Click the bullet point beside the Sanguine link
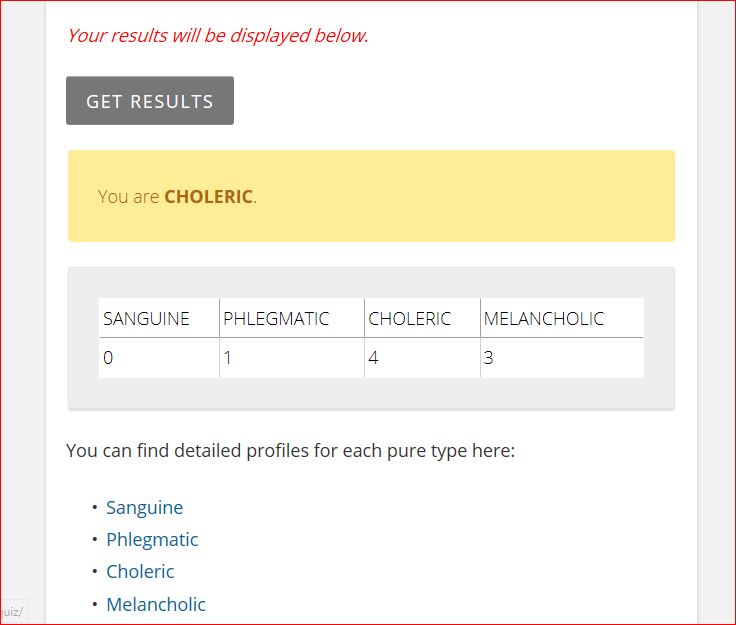Screen dimensions: 736x625 point(94,508)
